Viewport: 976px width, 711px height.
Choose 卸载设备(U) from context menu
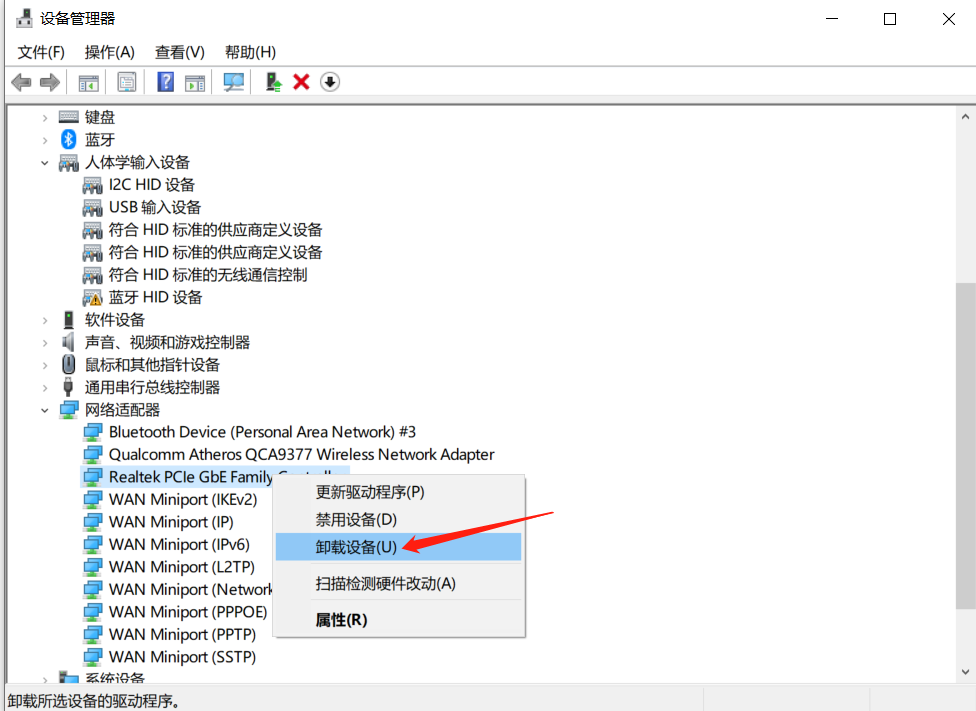[x=398, y=547]
